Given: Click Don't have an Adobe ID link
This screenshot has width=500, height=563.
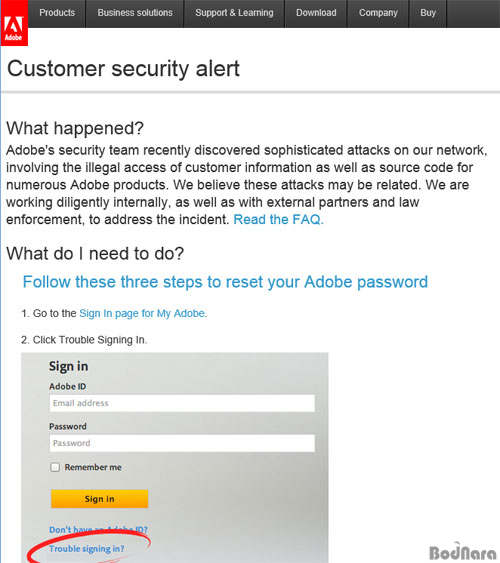Looking at the screenshot, I should [98, 529].
